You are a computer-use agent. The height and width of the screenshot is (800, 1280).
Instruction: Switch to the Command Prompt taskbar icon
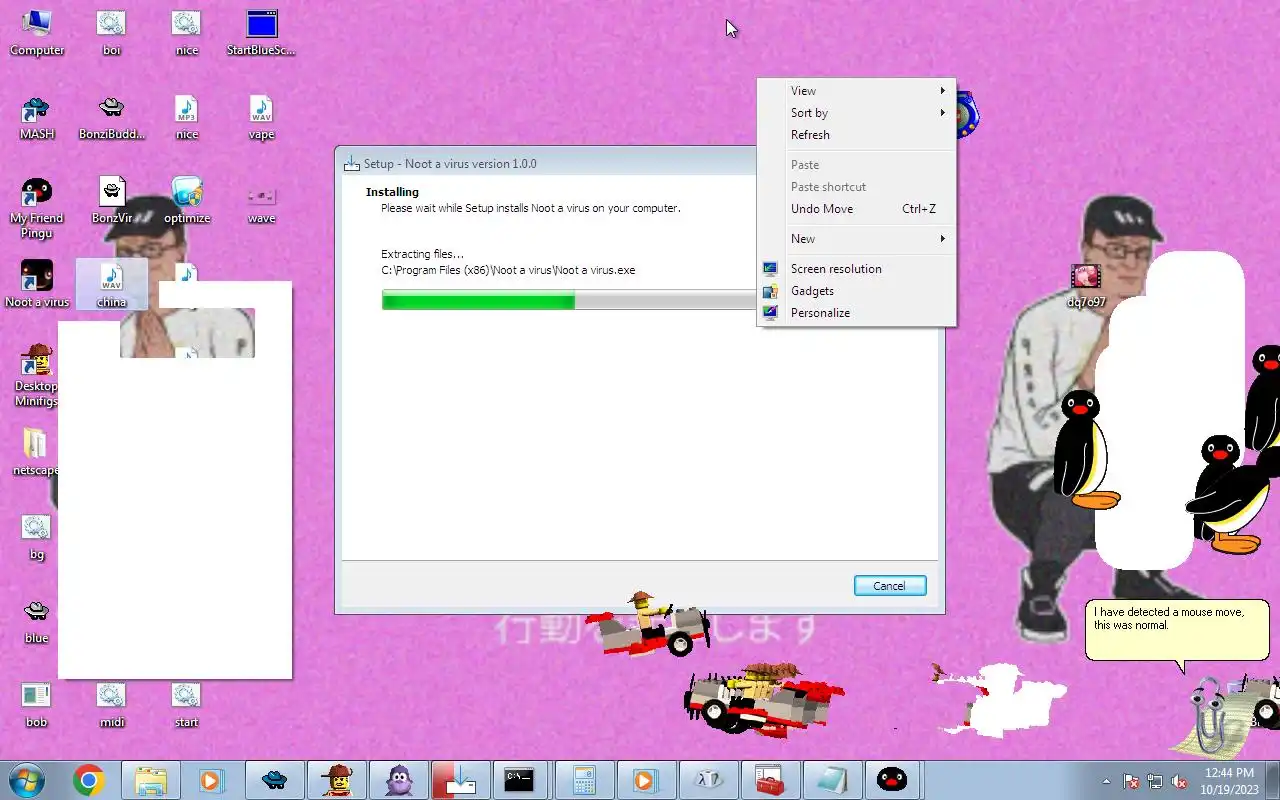pyautogui.click(x=519, y=780)
